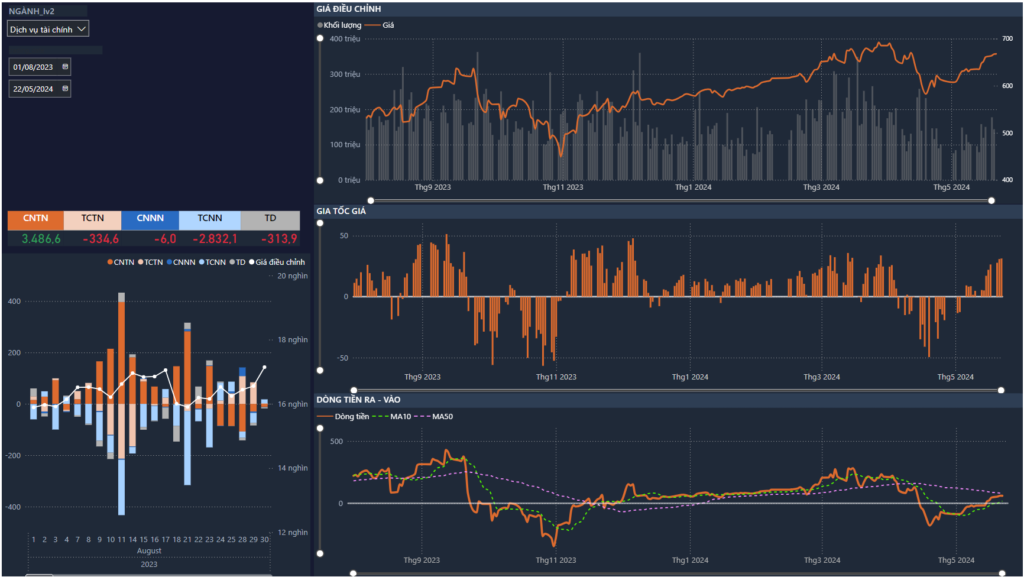
Task: Click the bar chart's bottom horizontal scrollbar
Action: (40, 574)
